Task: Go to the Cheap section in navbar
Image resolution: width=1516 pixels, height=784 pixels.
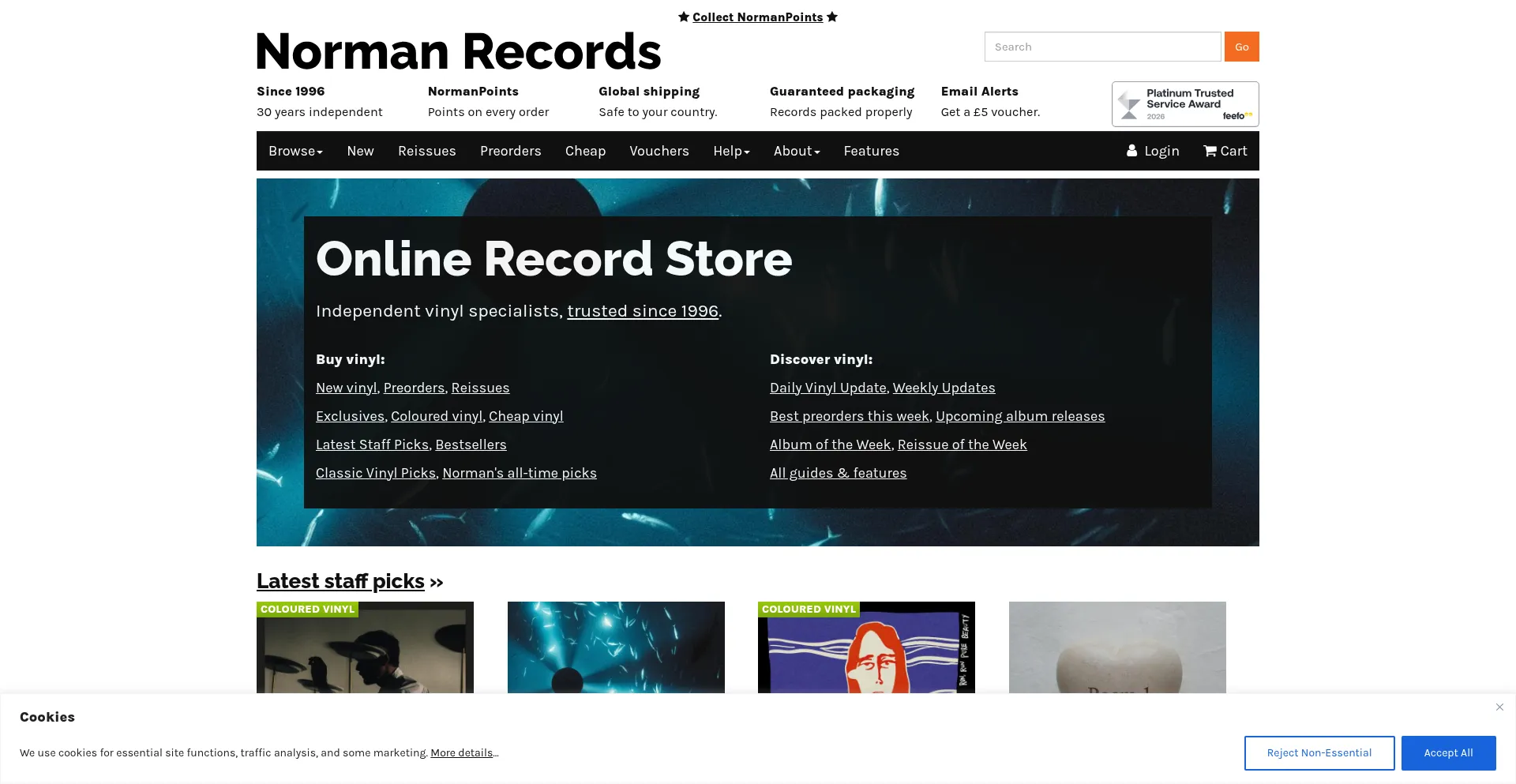Action: [585, 151]
